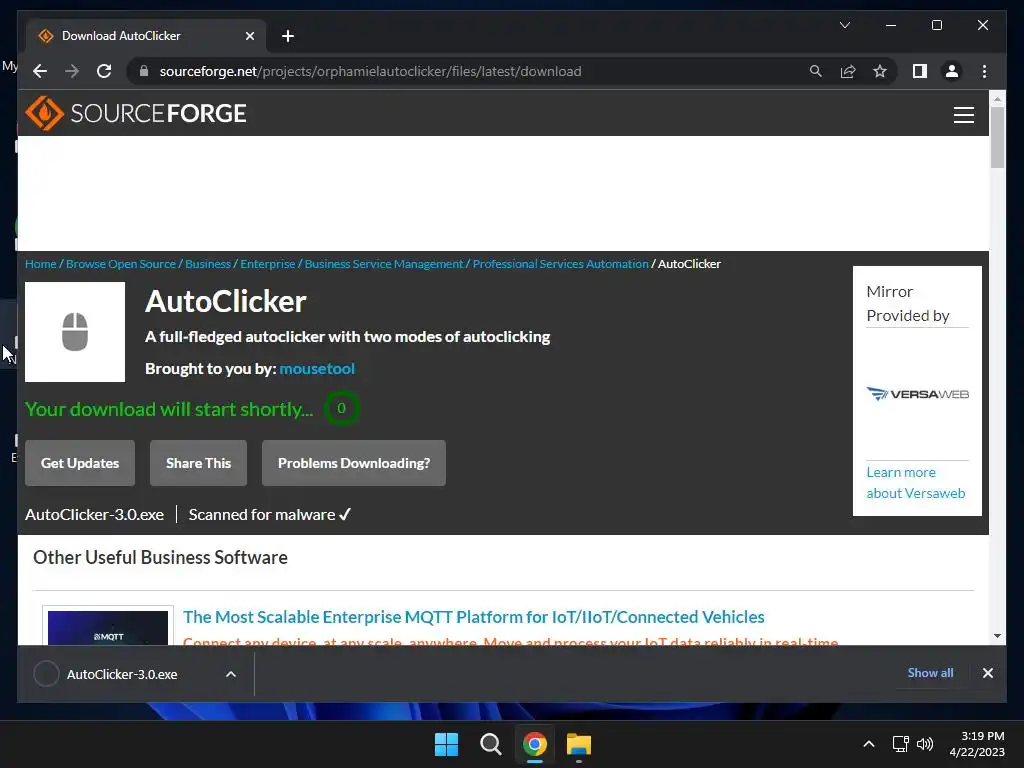Screen dimensions: 1024x768
Task: Open the Chrome three-dot menu
Action: (x=984, y=71)
